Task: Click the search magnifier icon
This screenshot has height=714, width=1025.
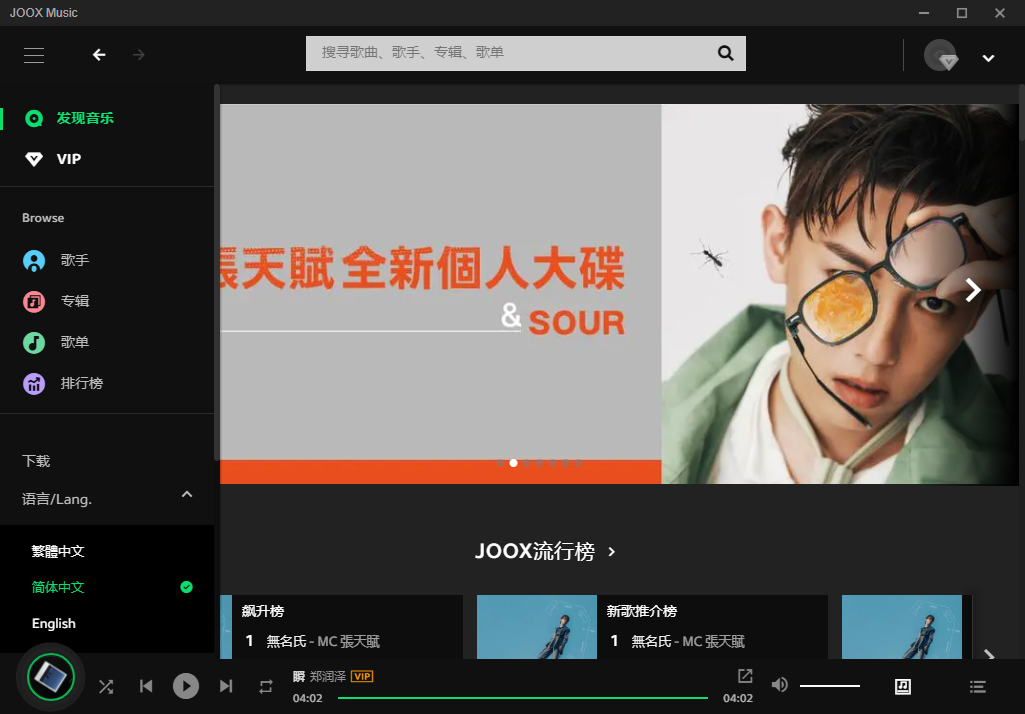Action: (x=726, y=53)
